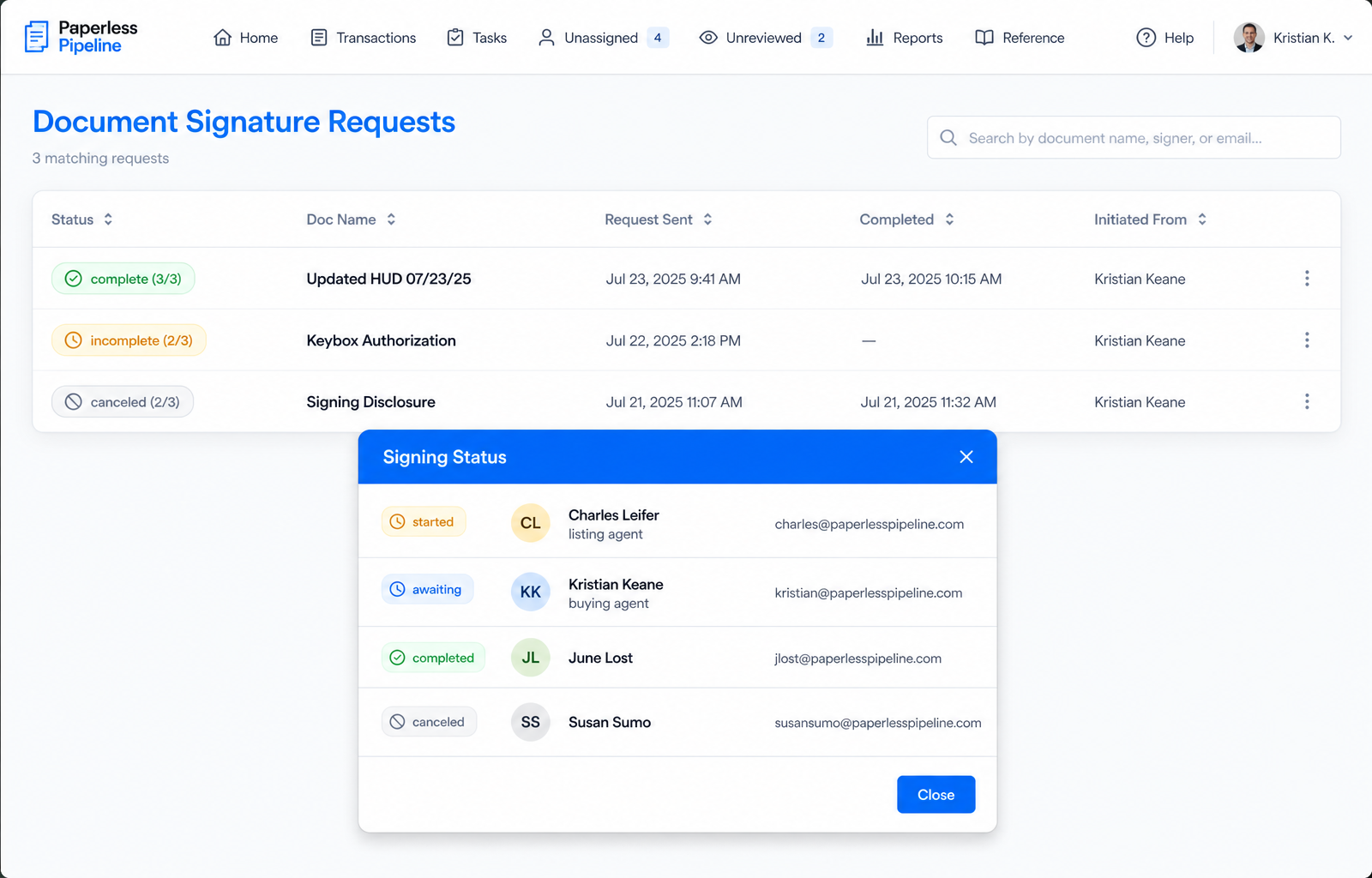Image resolution: width=1372 pixels, height=878 pixels.
Task: Click email charles@paperlesspipeline.com
Action: (870, 524)
